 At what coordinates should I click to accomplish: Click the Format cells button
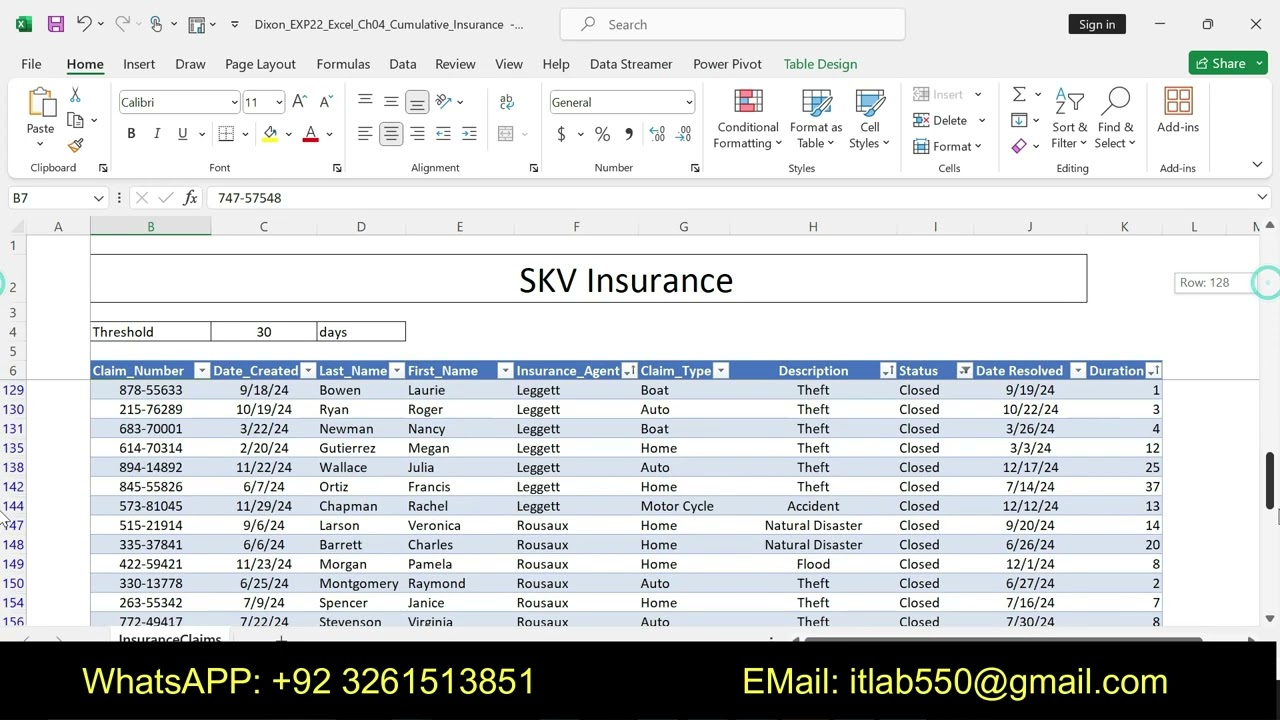click(x=948, y=146)
